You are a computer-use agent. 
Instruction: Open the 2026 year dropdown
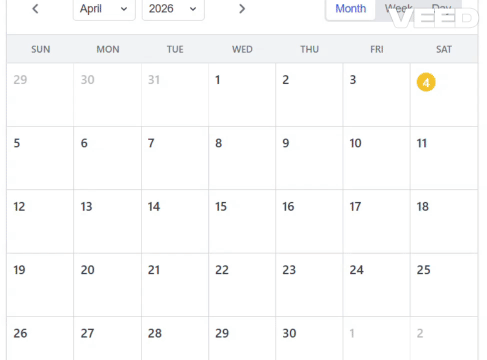(x=173, y=9)
